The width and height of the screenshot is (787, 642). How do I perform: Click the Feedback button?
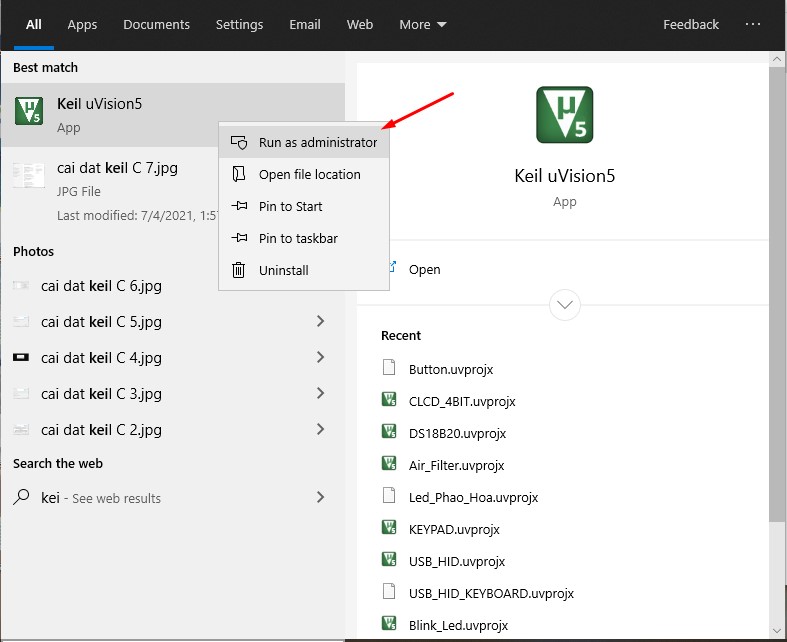tap(691, 24)
